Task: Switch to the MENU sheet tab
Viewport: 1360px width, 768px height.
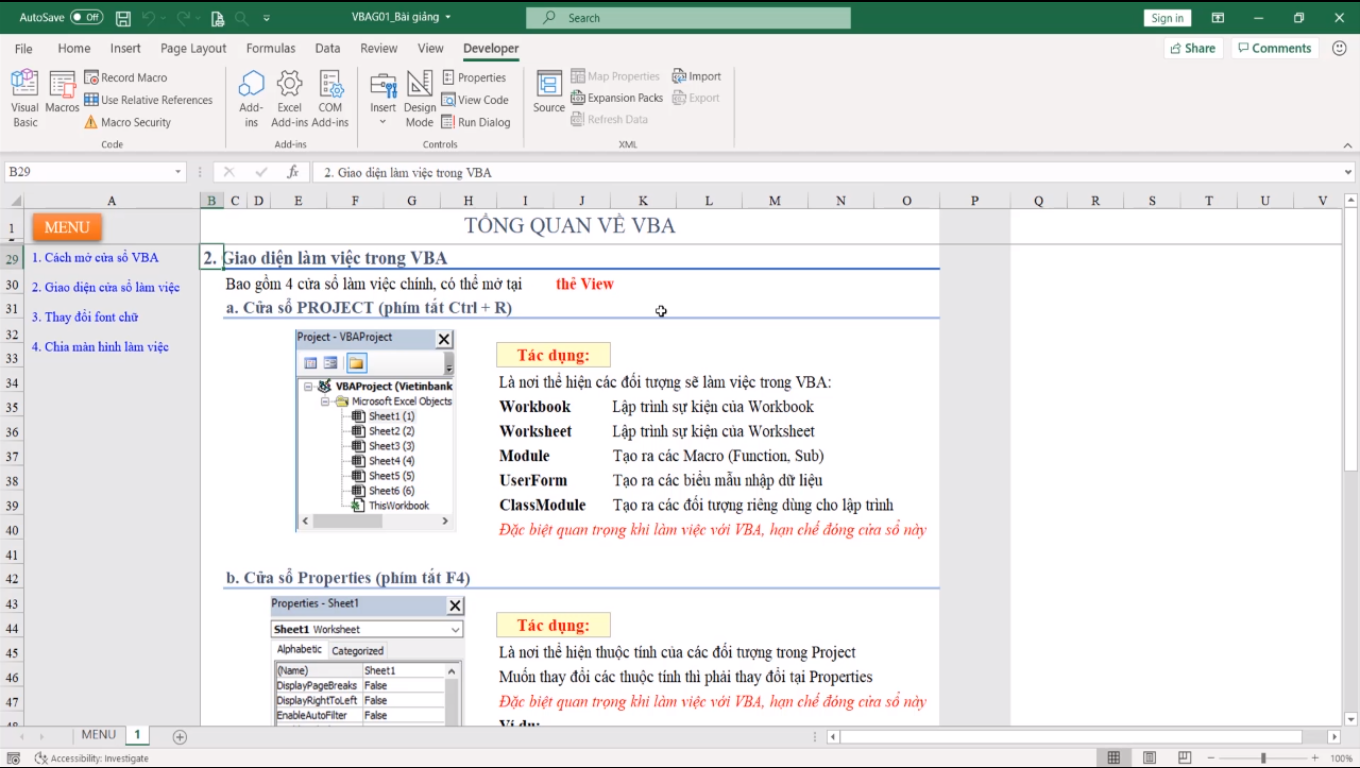Action: pos(98,735)
